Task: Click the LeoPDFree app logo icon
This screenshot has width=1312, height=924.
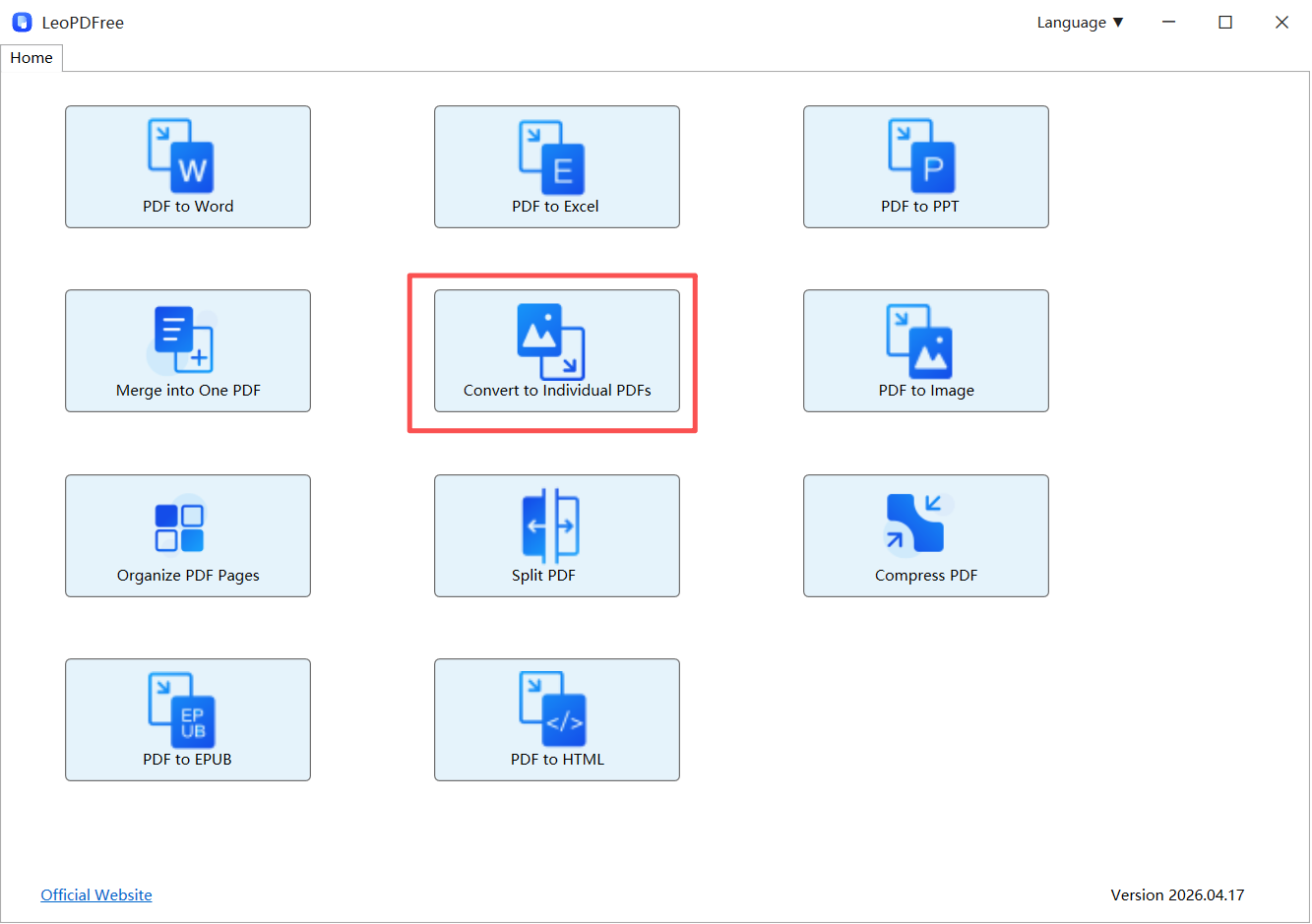Action: (22, 22)
